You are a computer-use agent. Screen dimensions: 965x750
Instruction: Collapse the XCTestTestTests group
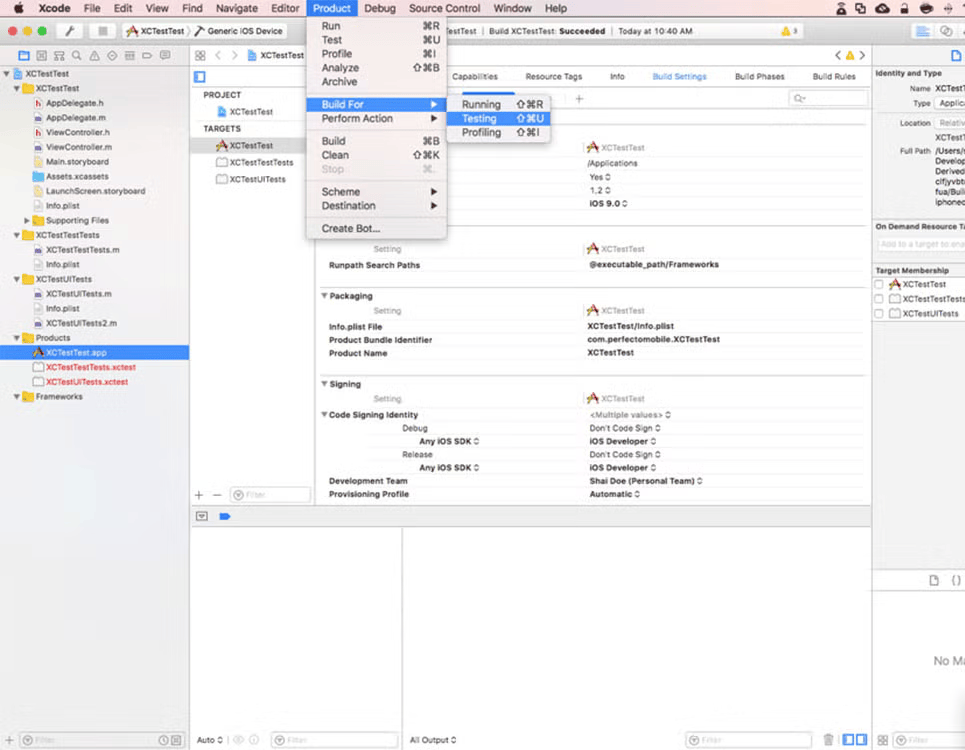pyautogui.click(x=17, y=235)
